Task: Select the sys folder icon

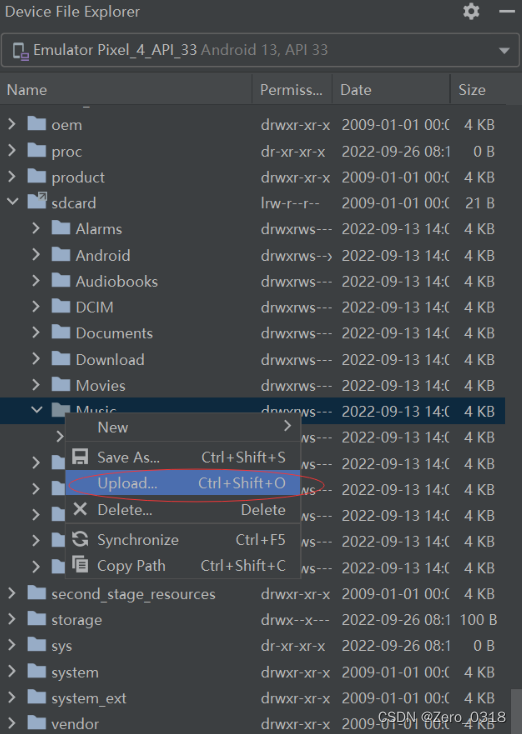Action: pos(37,645)
